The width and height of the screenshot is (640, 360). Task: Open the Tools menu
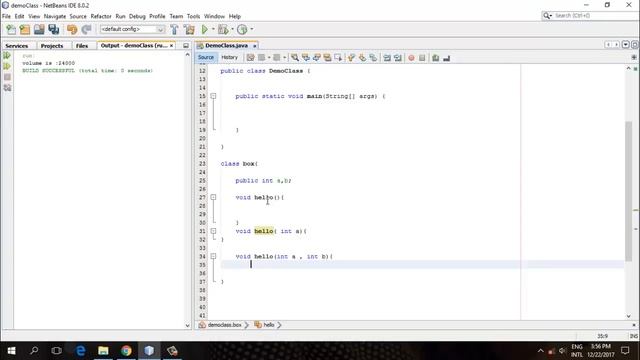pyautogui.click(x=193, y=16)
